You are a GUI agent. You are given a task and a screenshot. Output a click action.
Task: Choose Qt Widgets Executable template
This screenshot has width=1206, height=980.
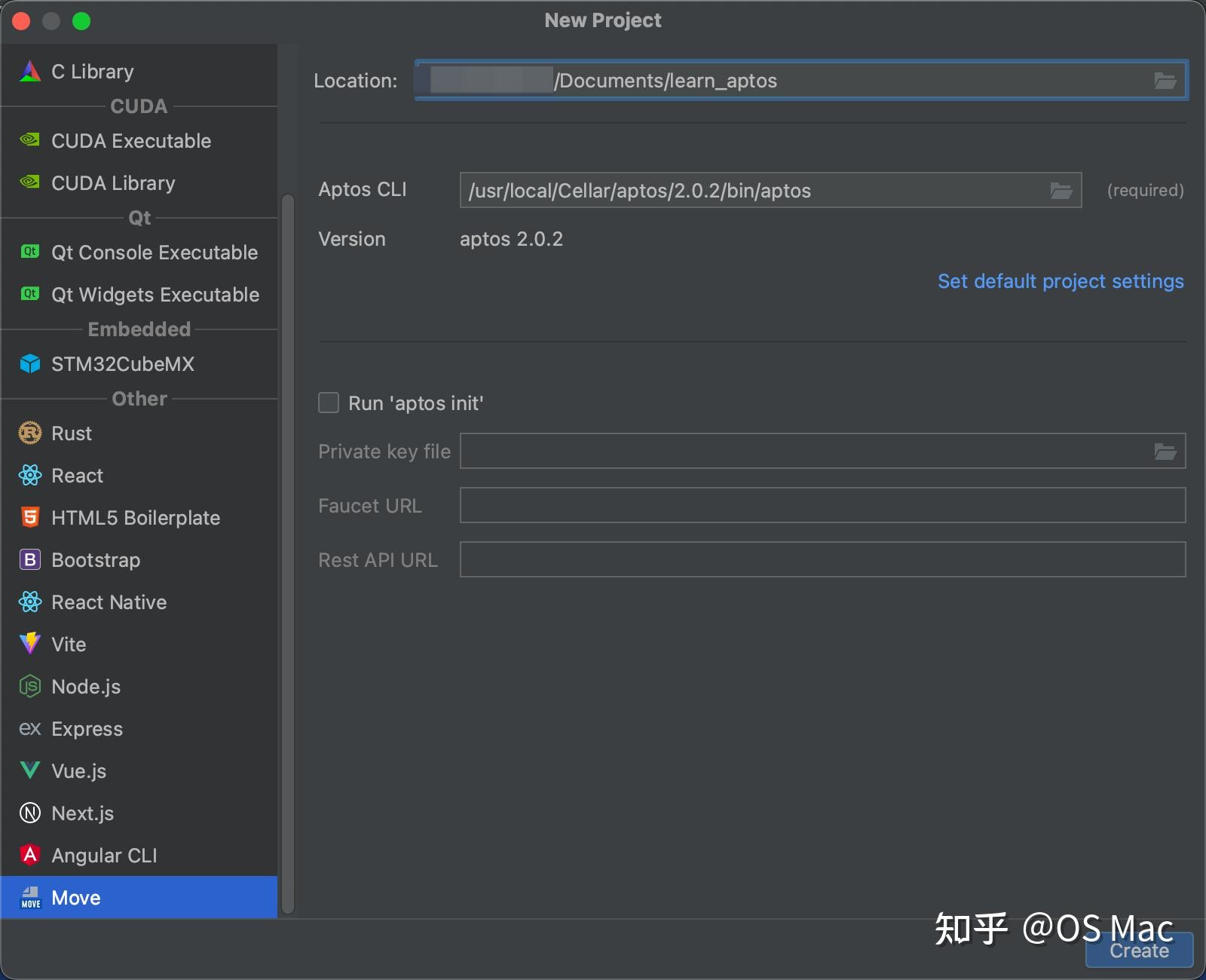coord(139,295)
